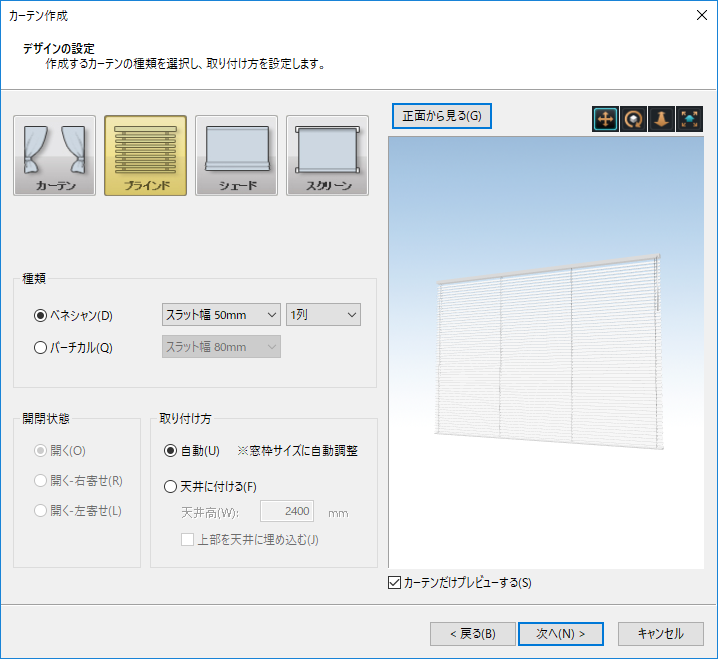The width and height of the screenshot is (718, 659).
Task: Choose the スクリーン screen type icon
Action: pos(327,155)
